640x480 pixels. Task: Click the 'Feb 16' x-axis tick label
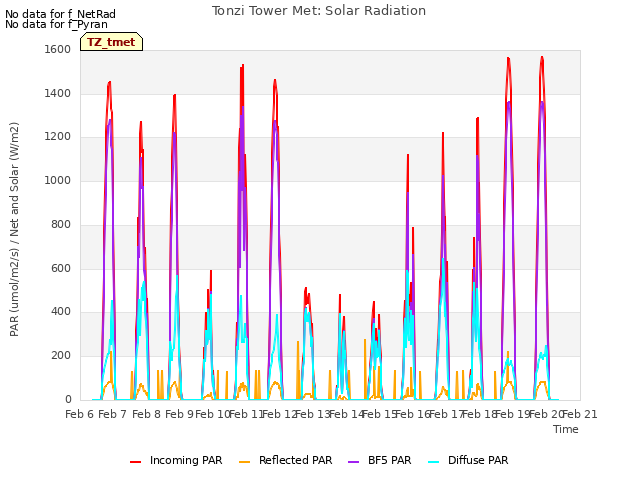click(x=413, y=414)
